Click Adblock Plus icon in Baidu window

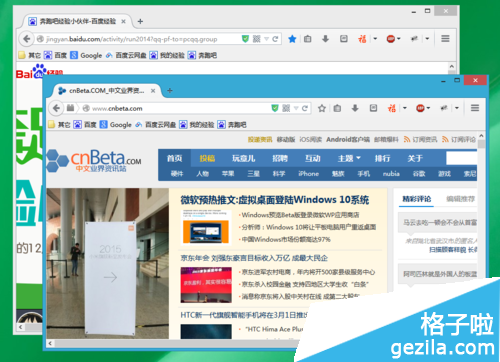390,39
